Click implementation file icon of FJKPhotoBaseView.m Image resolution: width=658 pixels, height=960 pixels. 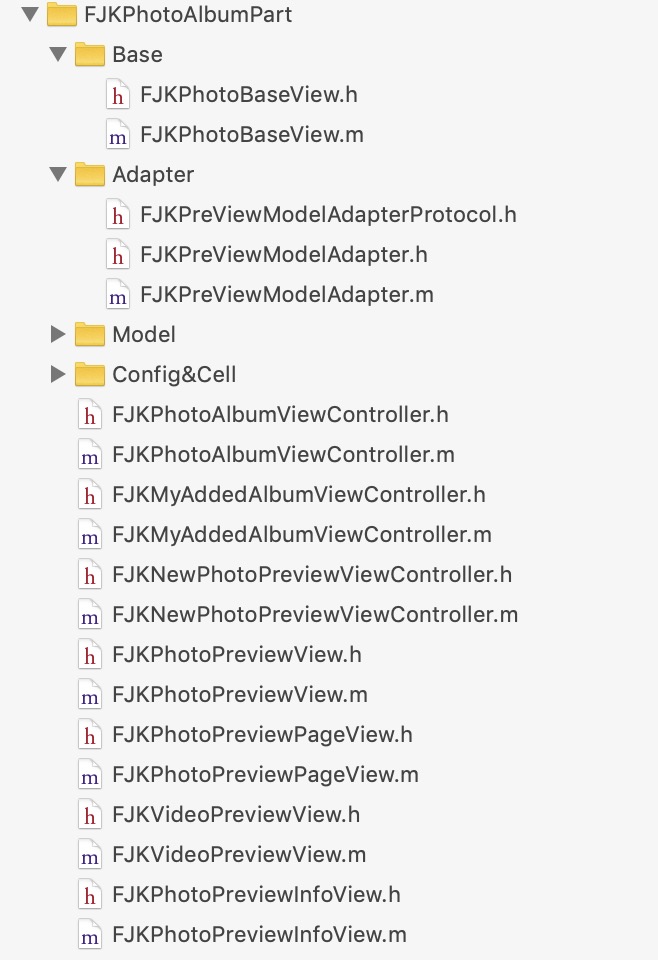tap(118, 135)
